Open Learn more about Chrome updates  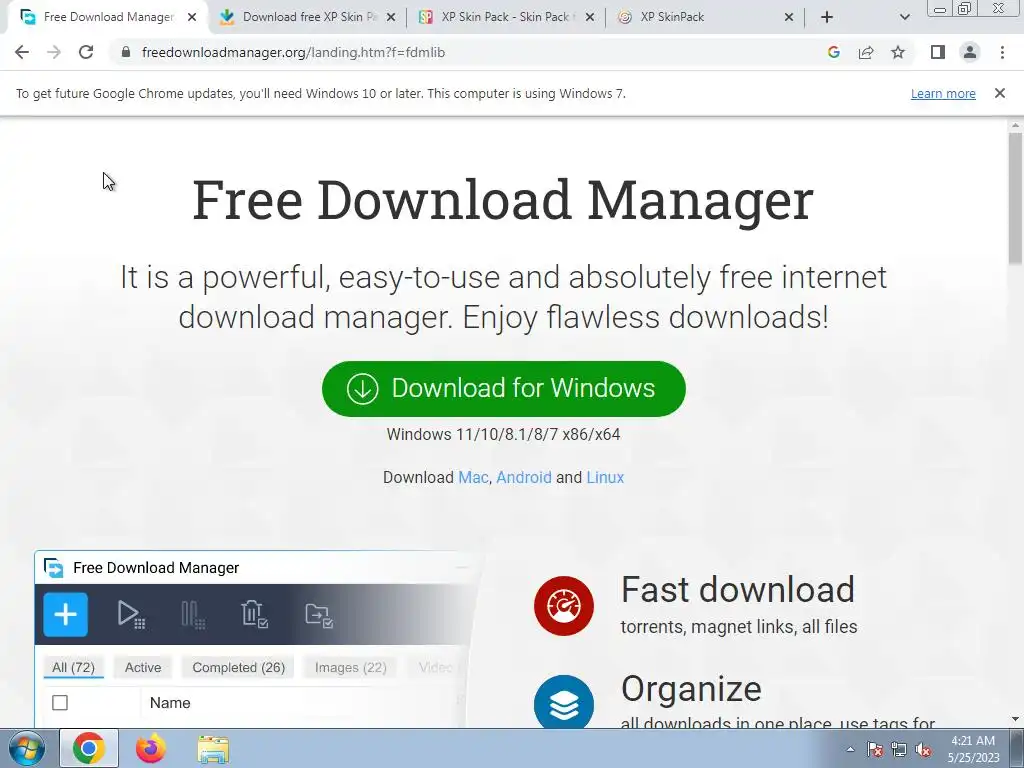pos(943,93)
